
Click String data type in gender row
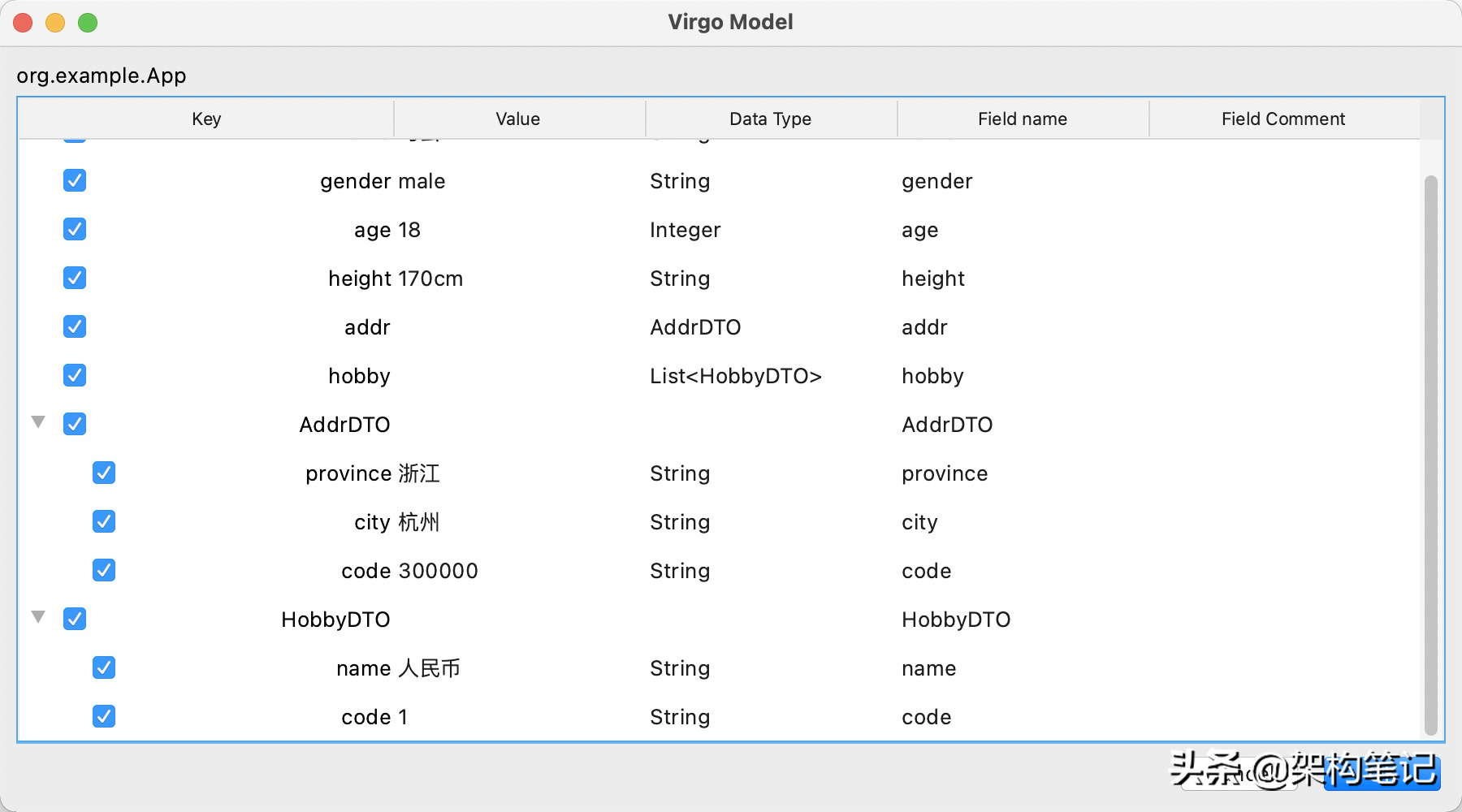680,181
